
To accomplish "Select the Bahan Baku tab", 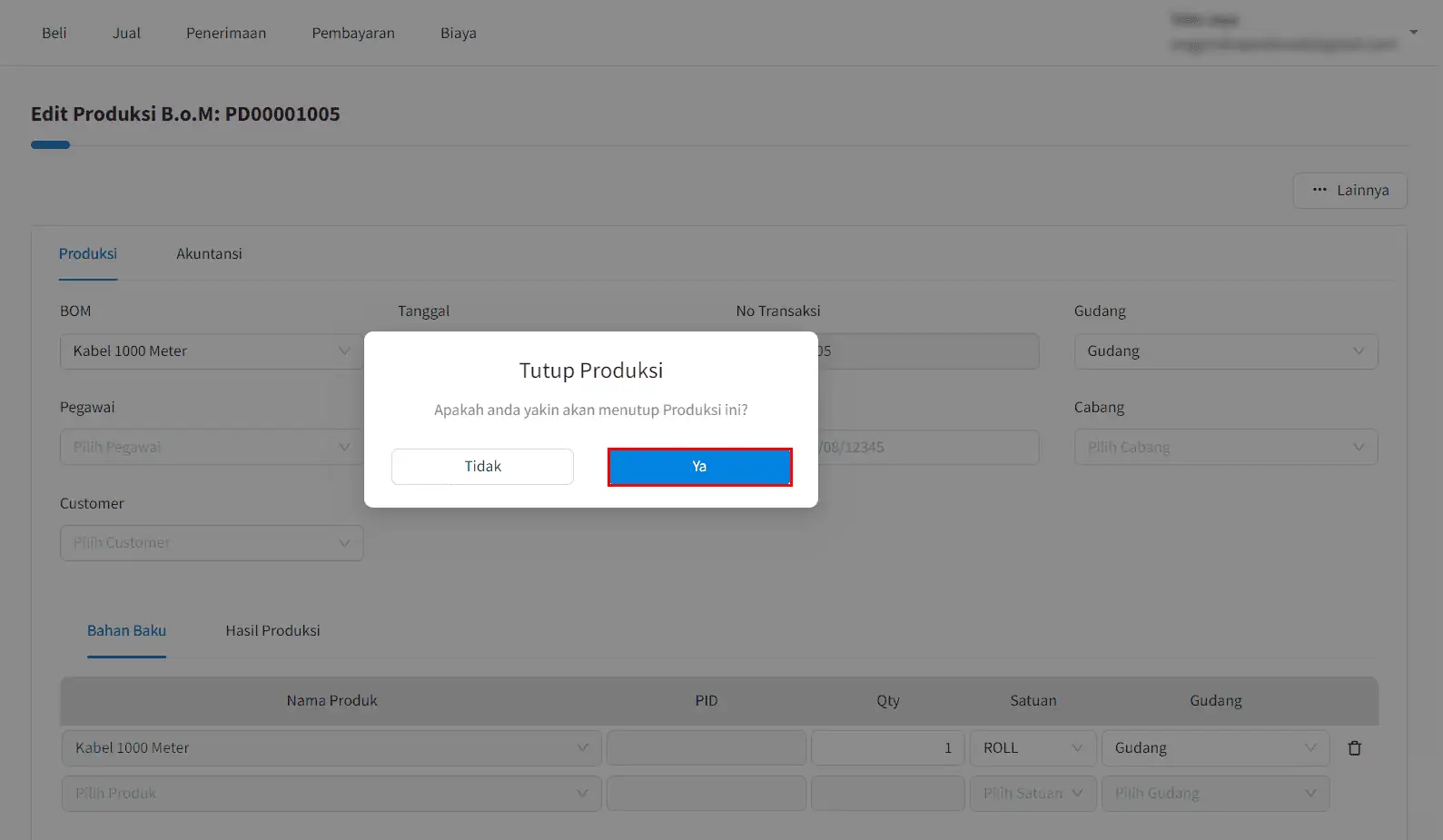I will pos(126,631).
